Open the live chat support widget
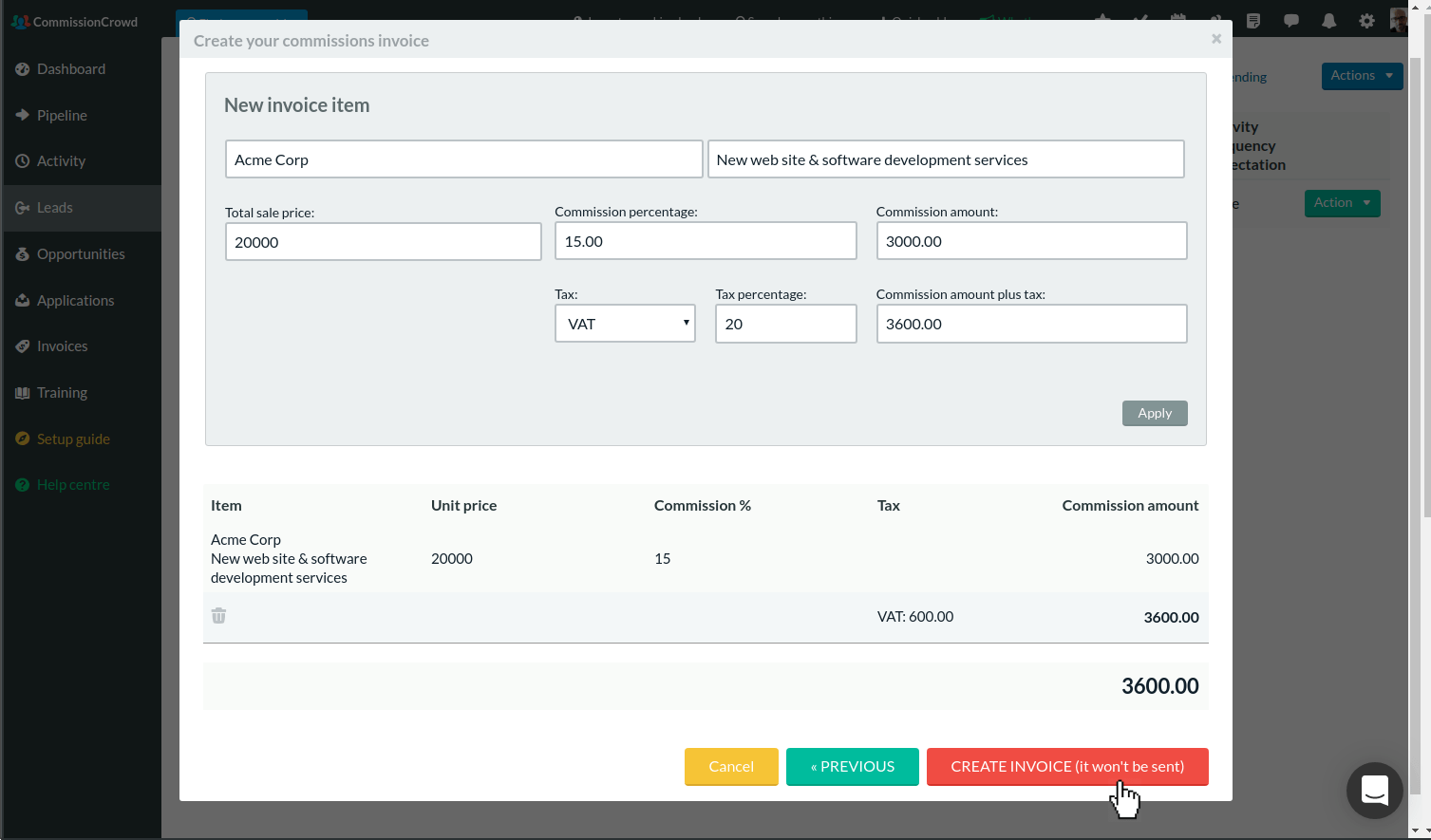Image resolution: width=1431 pixels, height=840 pixels. [x=1374, y=790]
